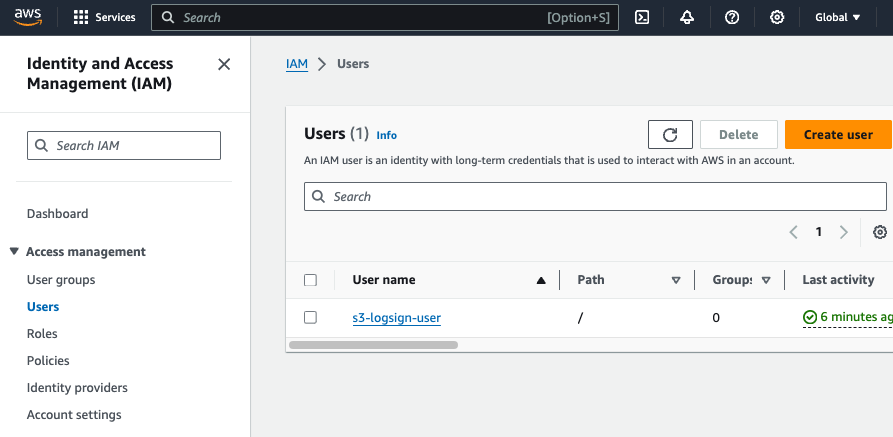Click the Last activity column header
This screenshot has height=437, width=893.
[838, 280]
